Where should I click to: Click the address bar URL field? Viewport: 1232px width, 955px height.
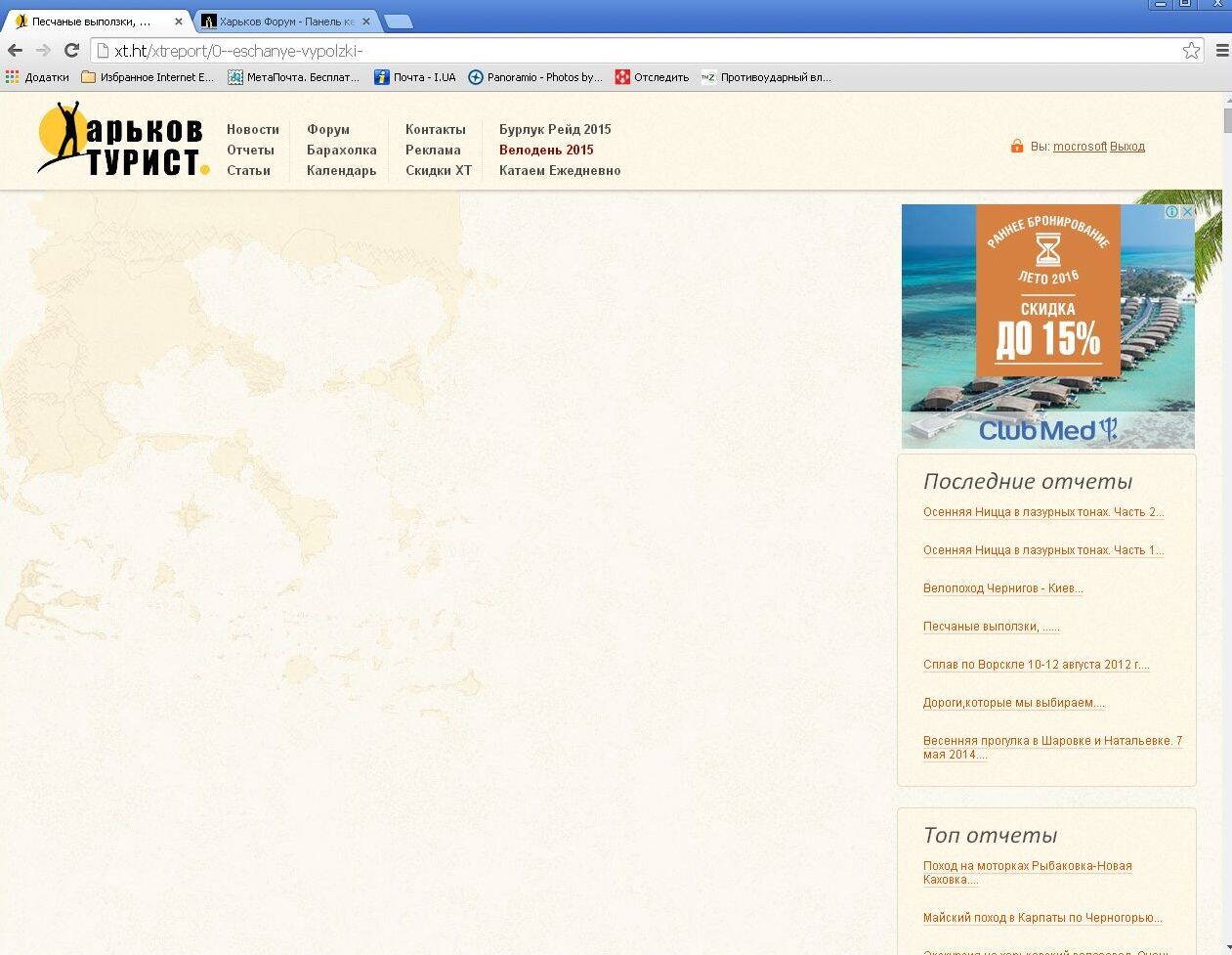pos(635,51)
